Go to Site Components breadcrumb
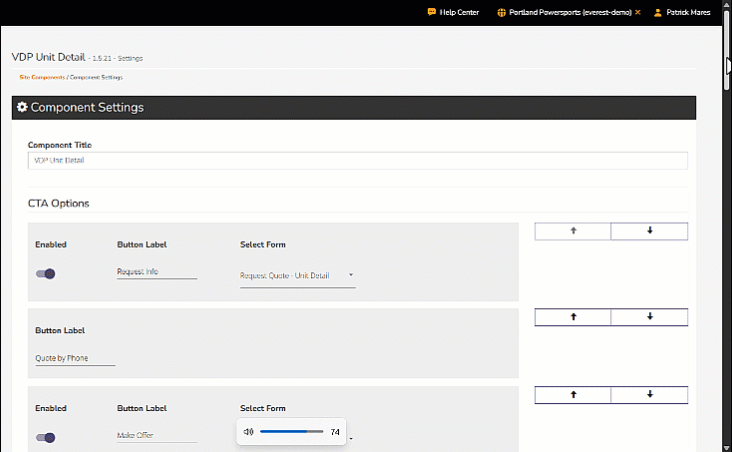Screen dimensions: 732x452 41,77
